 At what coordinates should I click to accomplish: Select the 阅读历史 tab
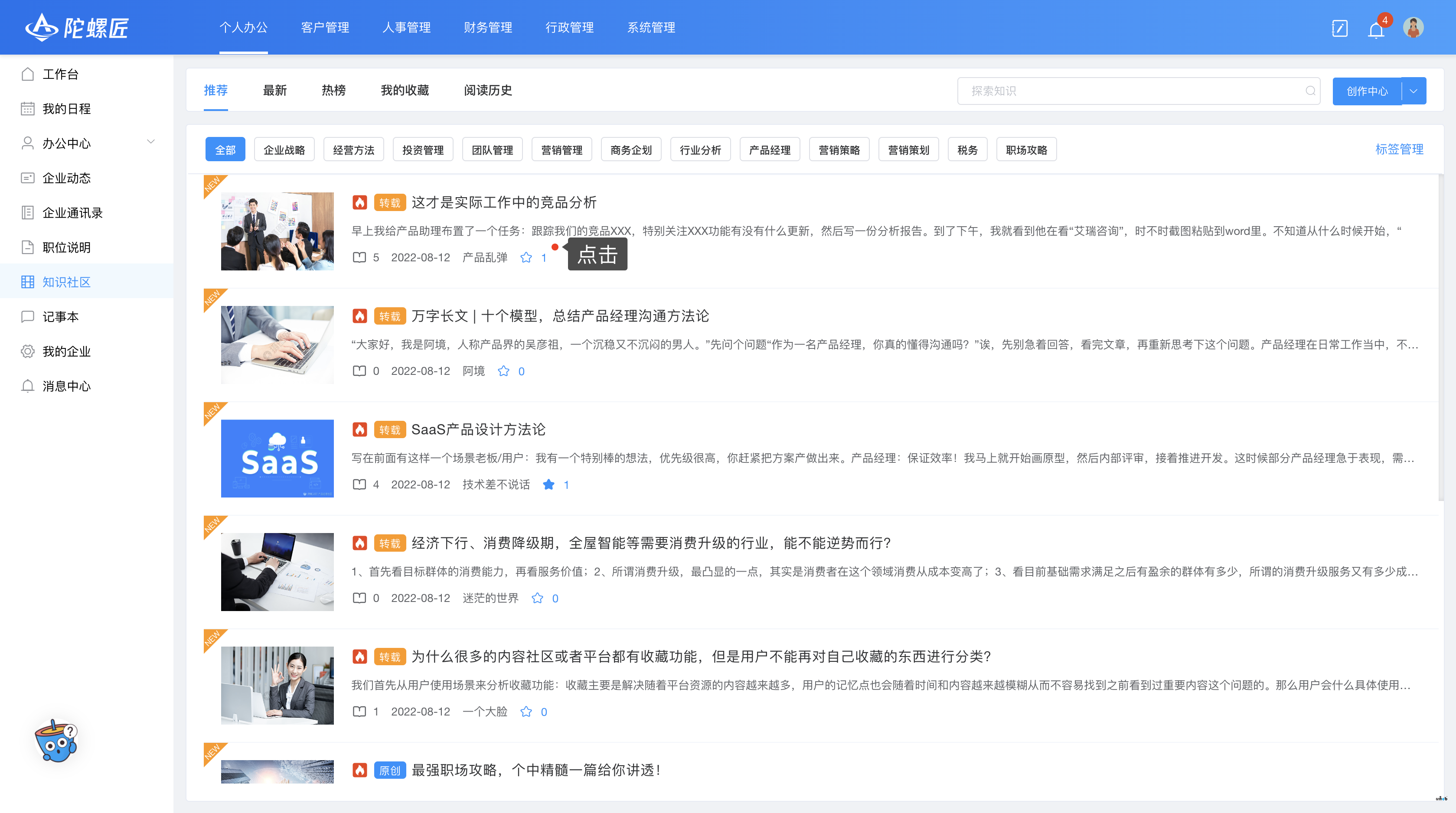(488, 91)
